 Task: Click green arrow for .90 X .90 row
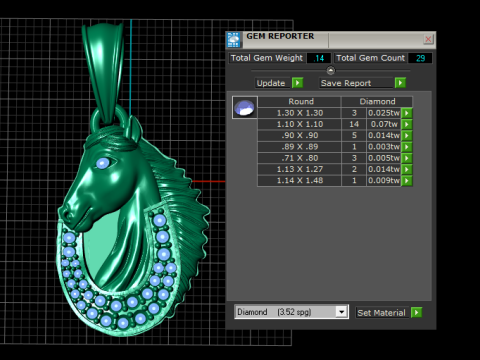coord(407,136)
